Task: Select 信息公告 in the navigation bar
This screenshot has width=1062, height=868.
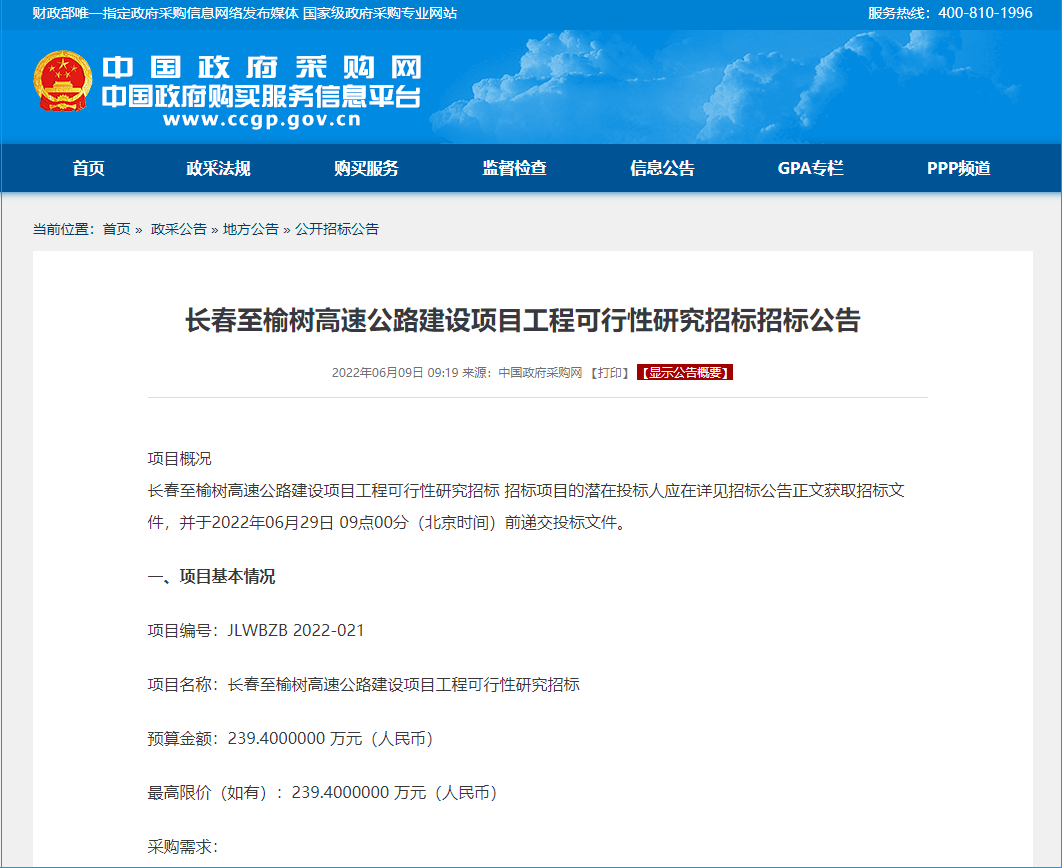Action: pyautogui.click(x=662, y=168)
